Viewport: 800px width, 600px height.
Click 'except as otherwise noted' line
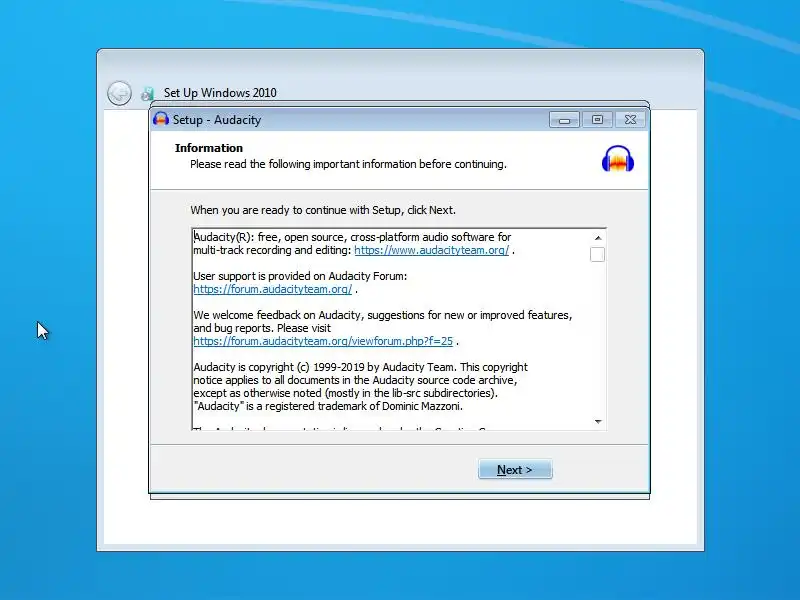pyautogui.click(x=345, y=393)
